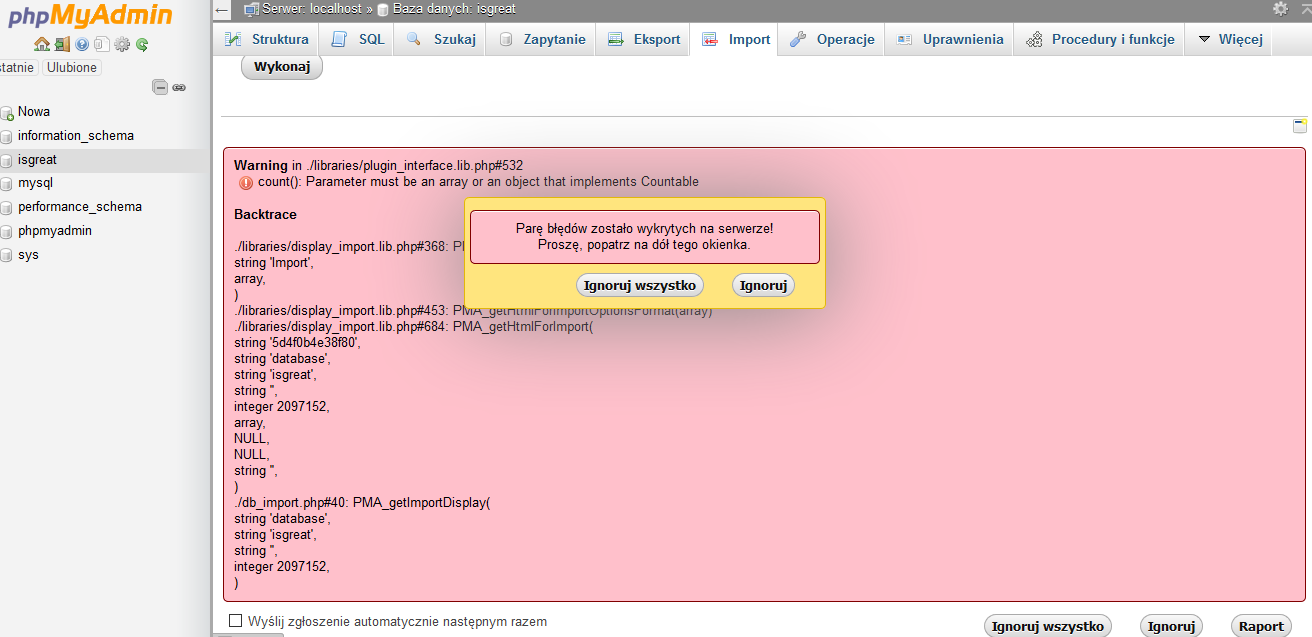Screen dimensions: 1312x637
Task: Click the link chain icon in navigation panel
Action: 179,87
